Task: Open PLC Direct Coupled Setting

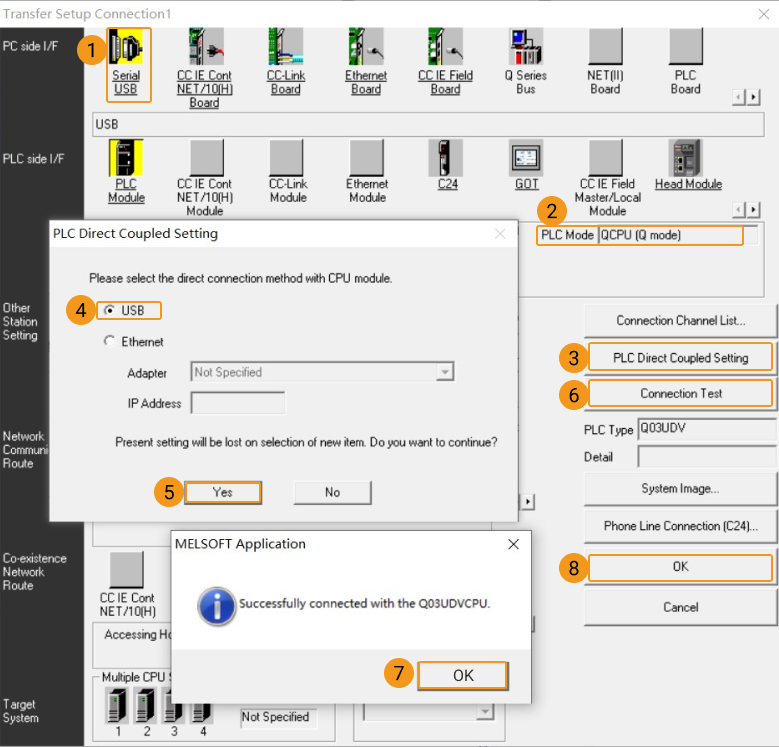Action: pyautogui.click(x=680, y=358)
